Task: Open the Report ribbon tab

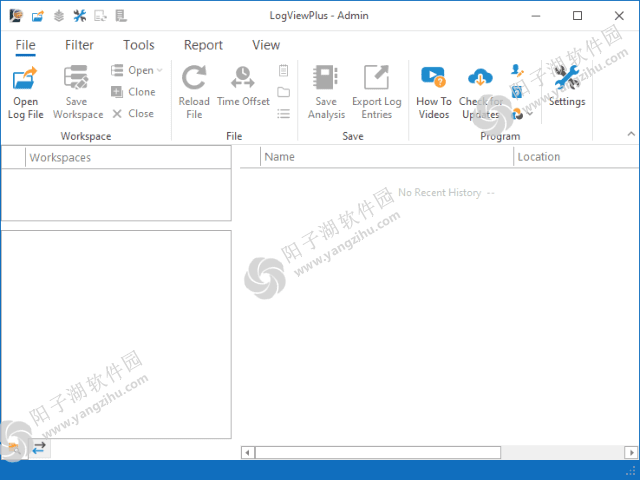Action: pyautogui.click(x=203, y=45)
